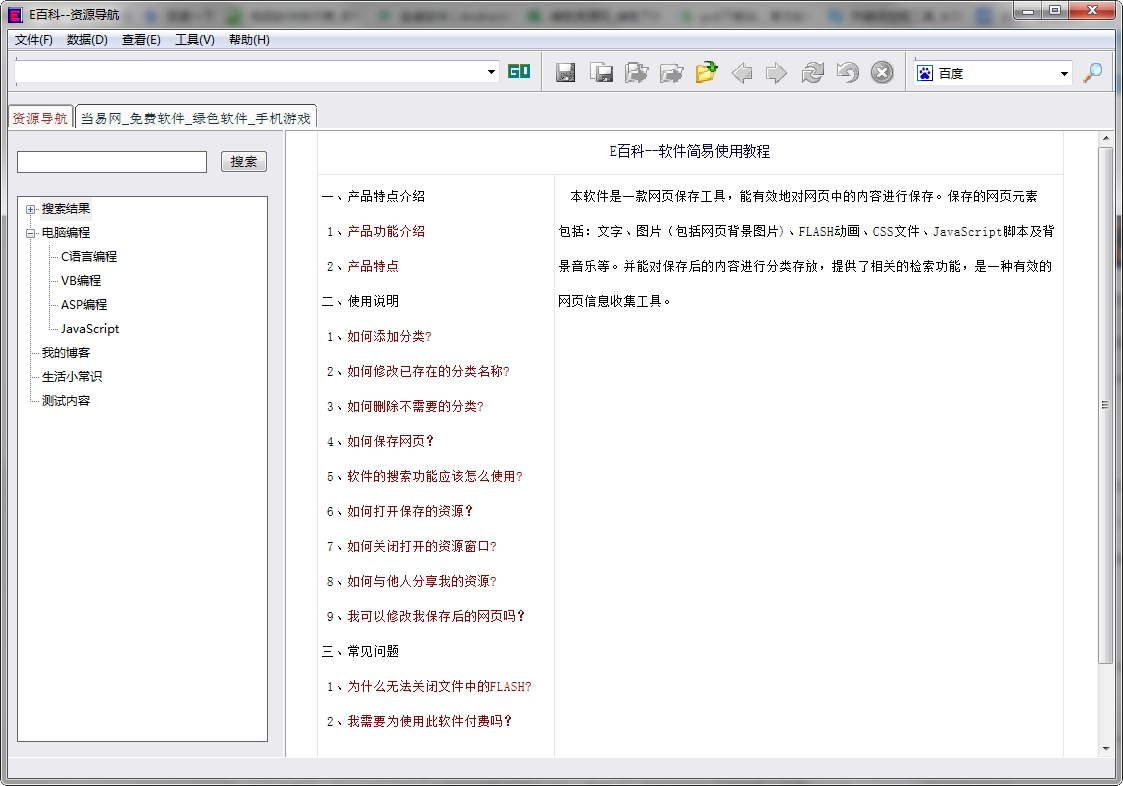The width and height of the screenshot is (1123, 786).
Task: Open the yellow folder toolbar icon
Action: pyautogui.click(x=706, y=72)
